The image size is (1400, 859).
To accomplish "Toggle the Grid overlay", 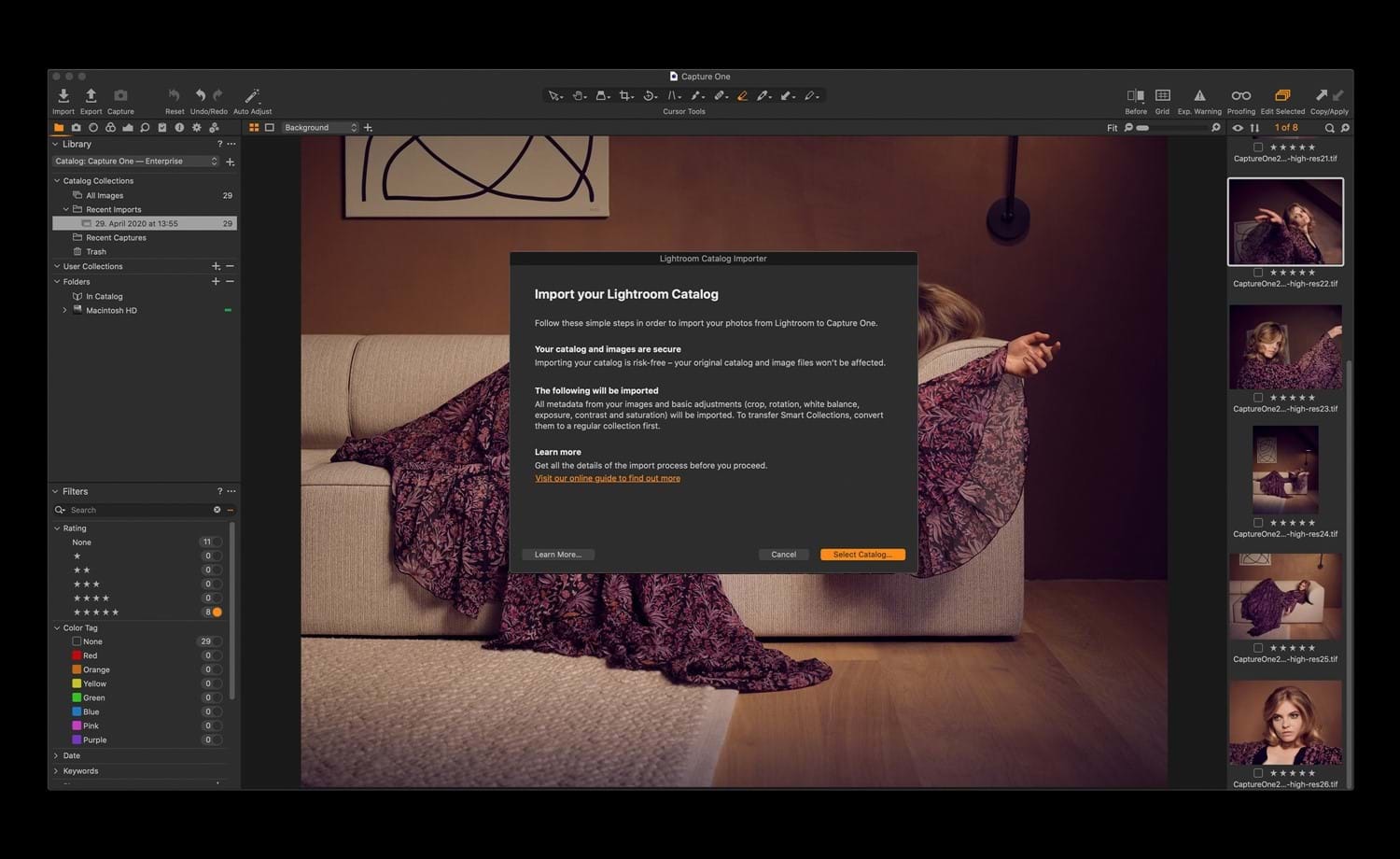I will point(1162,96).
